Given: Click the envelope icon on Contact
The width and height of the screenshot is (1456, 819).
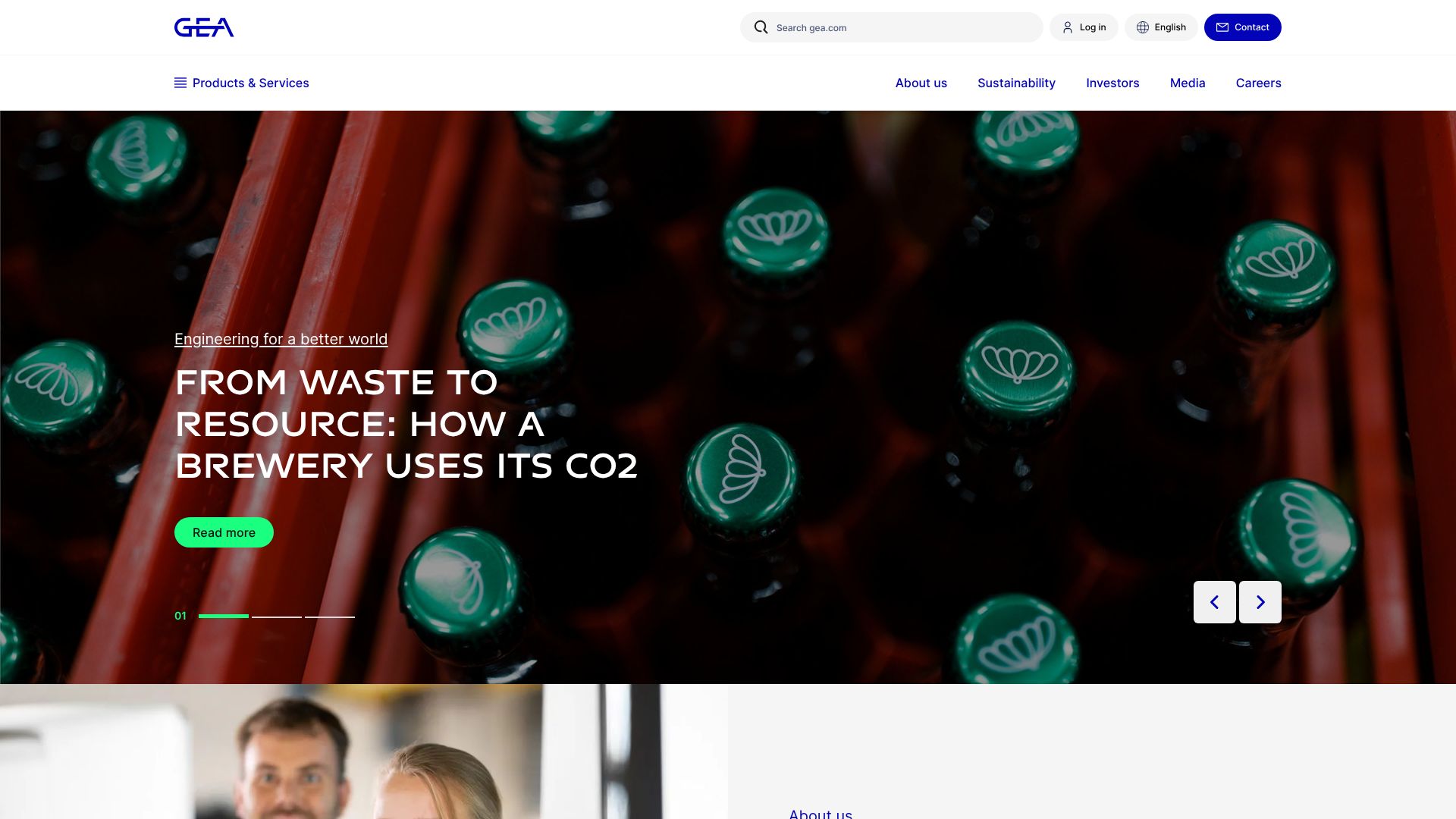Looking at the screenshot, I should (x=1222, y=27).
